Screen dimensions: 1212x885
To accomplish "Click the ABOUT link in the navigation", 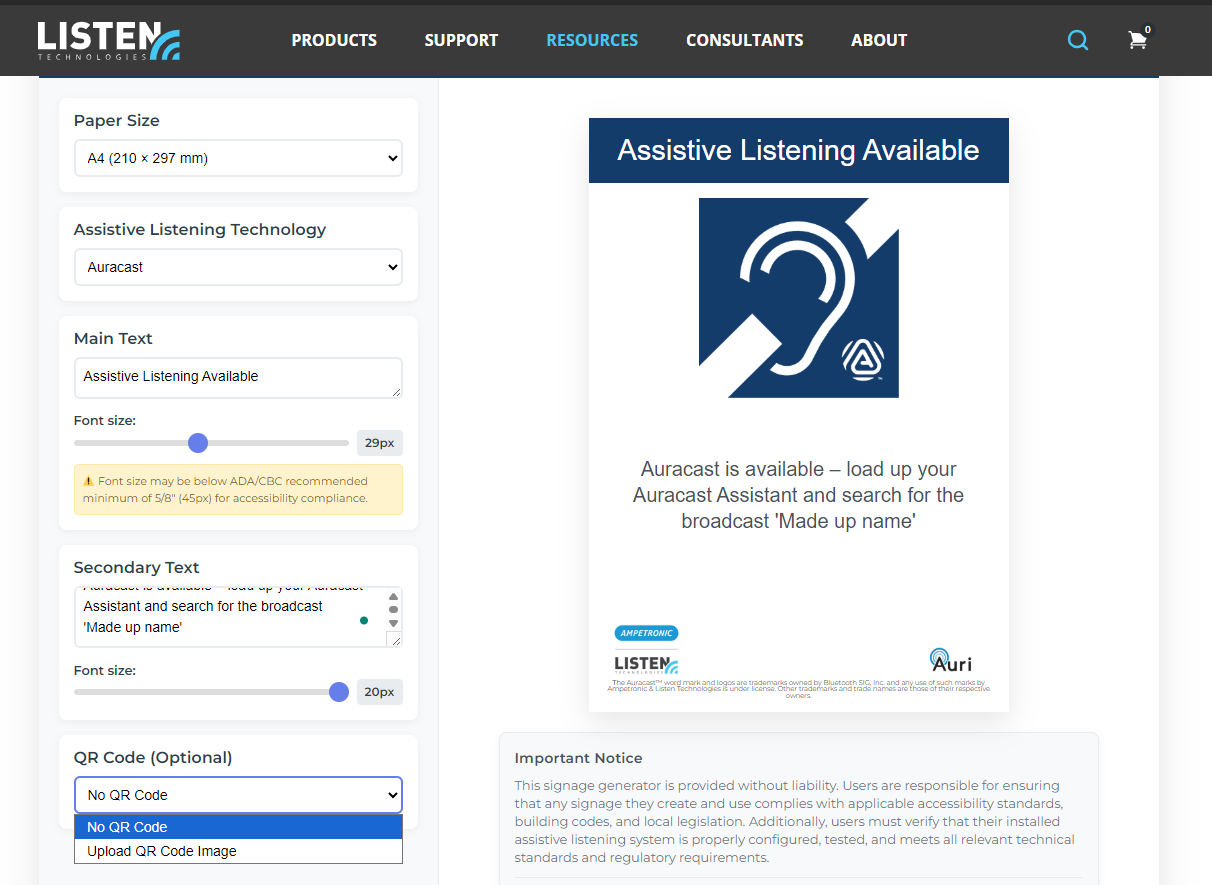I will pos(879,40).
